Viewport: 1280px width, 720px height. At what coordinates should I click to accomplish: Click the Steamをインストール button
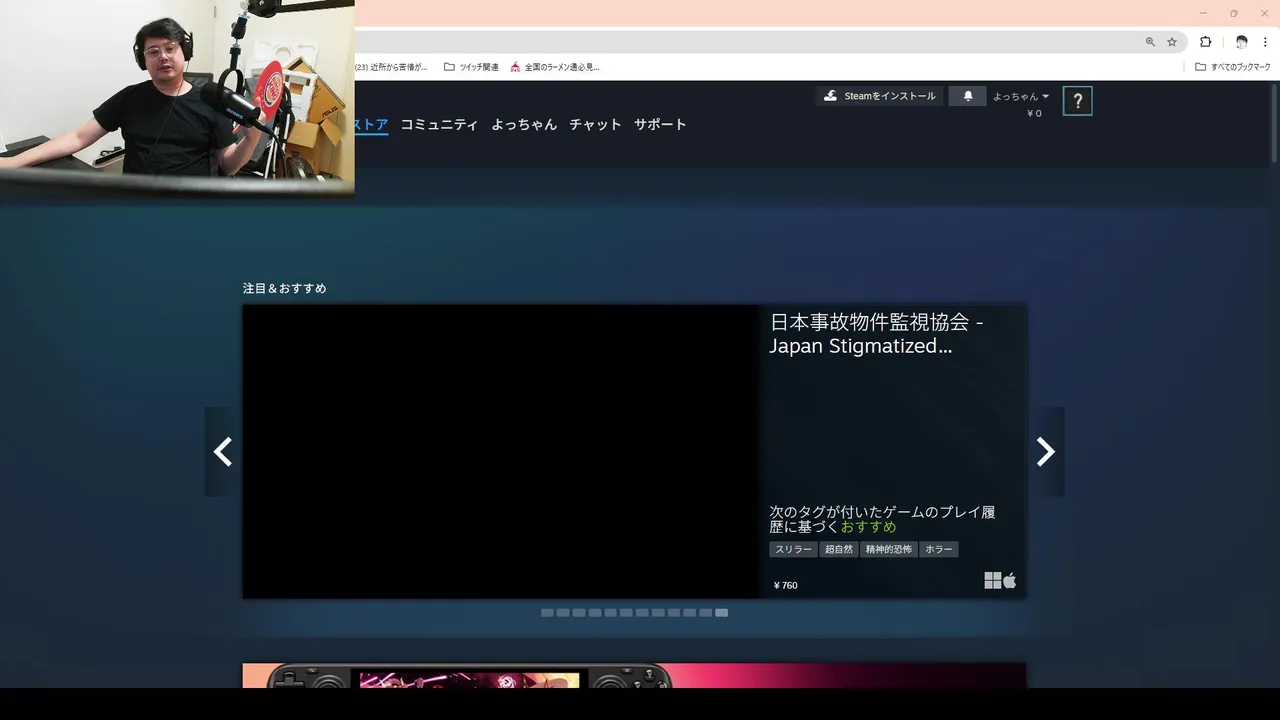879,96
